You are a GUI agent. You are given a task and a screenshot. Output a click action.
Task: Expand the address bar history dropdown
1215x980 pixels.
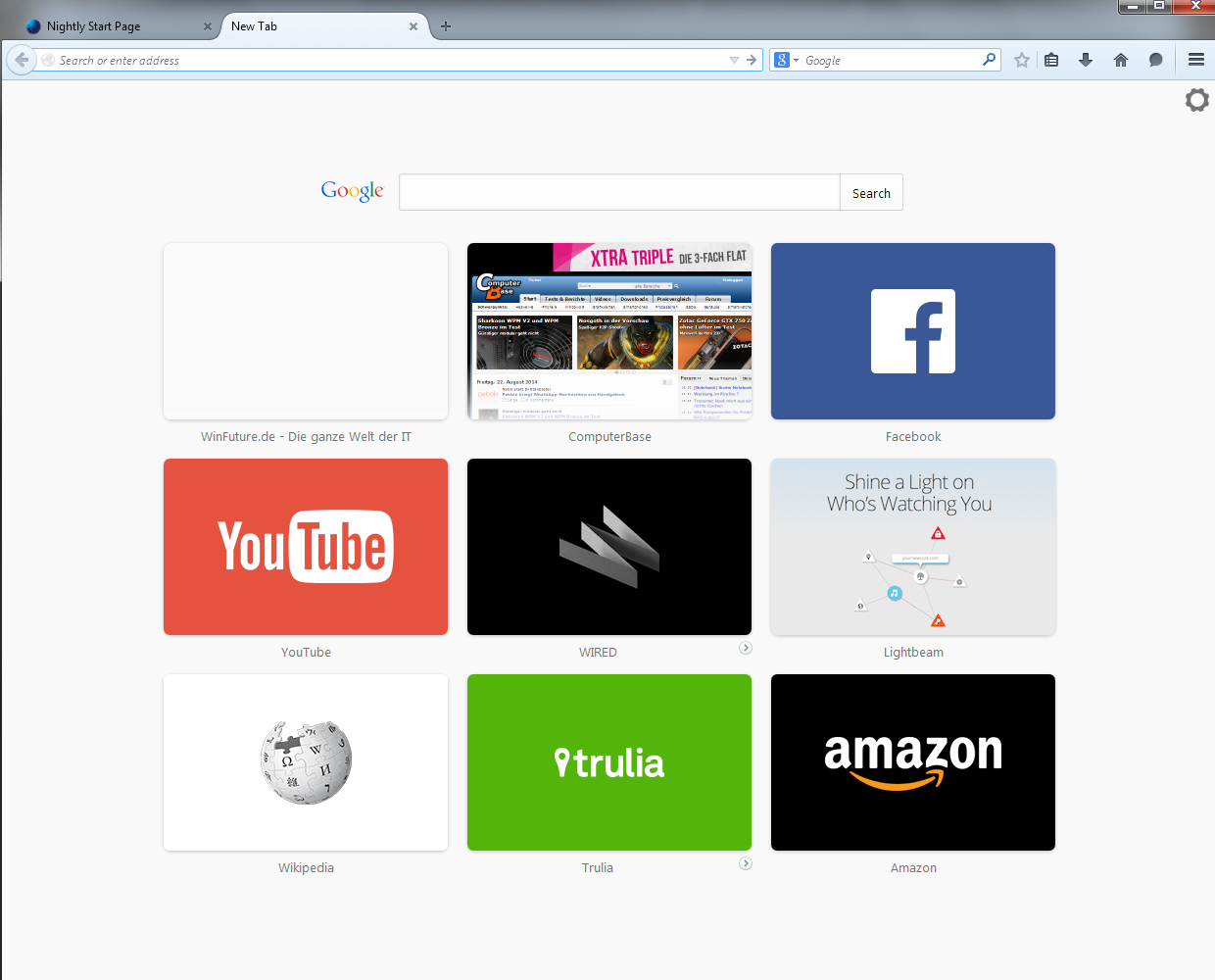(734, 60)
